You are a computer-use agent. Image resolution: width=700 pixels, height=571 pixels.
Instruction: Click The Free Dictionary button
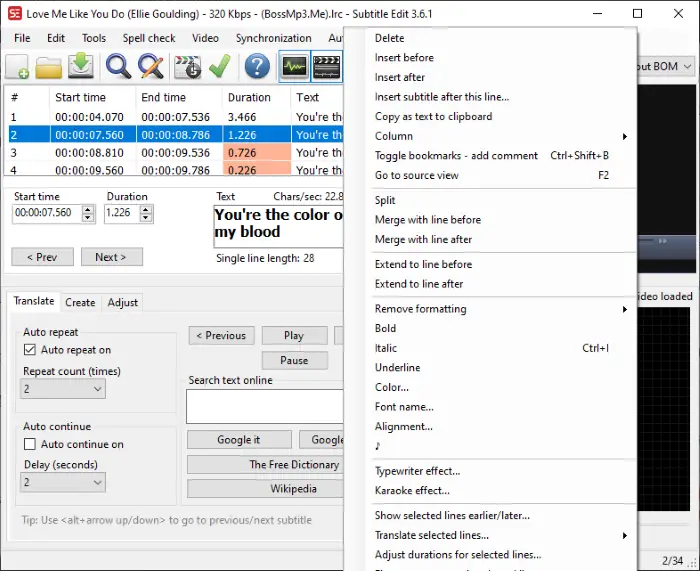(265, 465)
